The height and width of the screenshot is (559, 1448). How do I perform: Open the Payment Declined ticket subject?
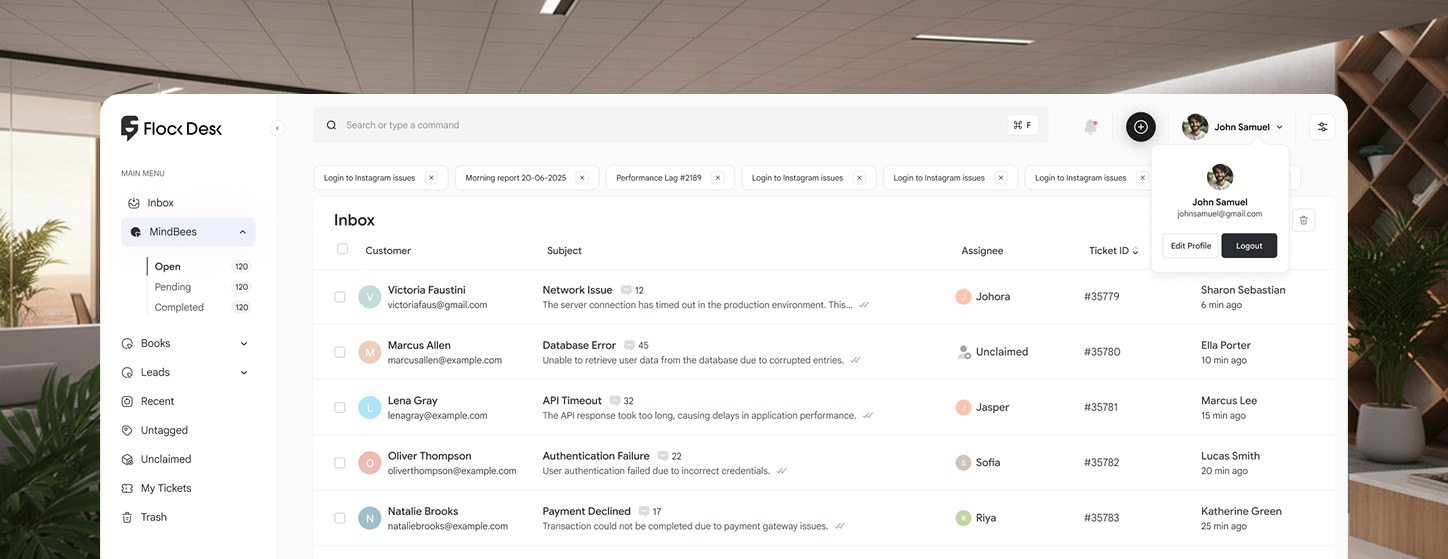586,511
